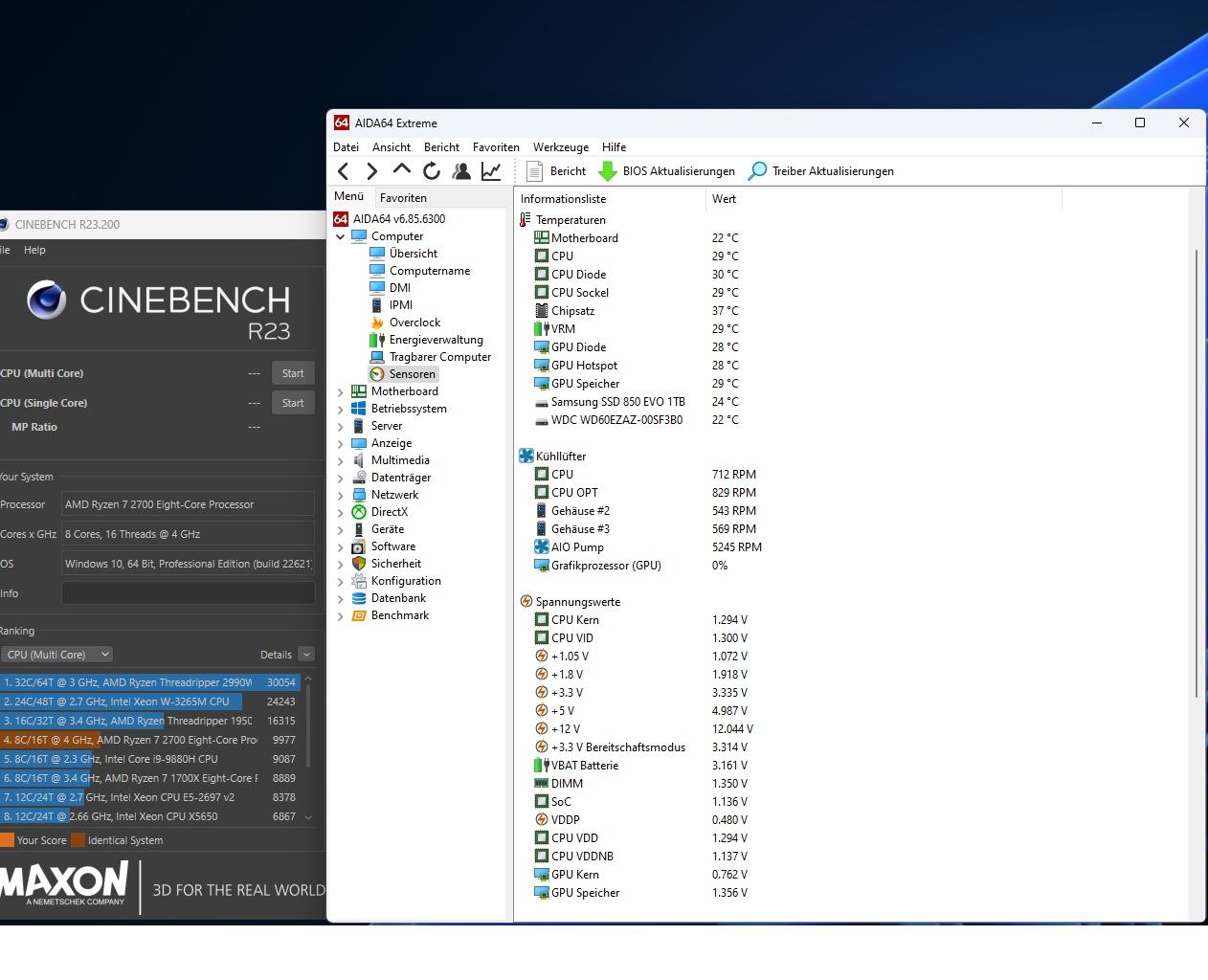This screenshot has height=980, width=1208.
Task: Select the Samsung SSD 850 EVO 1TB row
Action: click(x=637, y=402)
